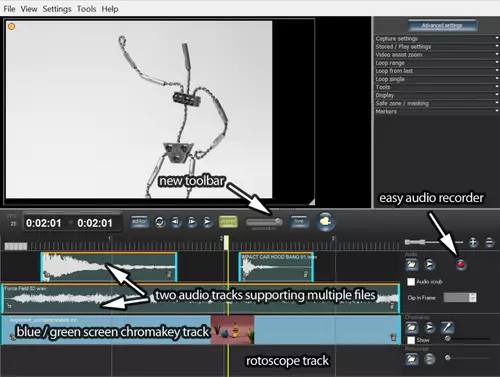
Task: Click the FPS value 25
Action: [x=13, y=224]
